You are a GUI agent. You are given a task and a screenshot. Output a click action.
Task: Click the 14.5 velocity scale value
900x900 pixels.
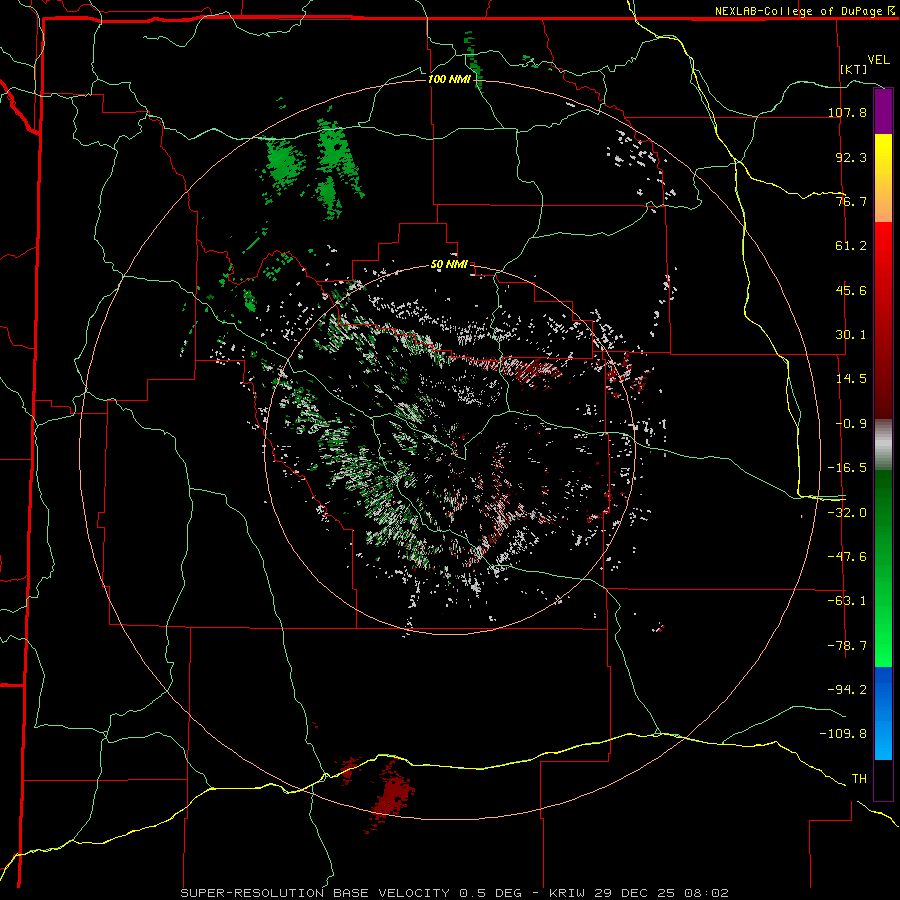(851, 379)
